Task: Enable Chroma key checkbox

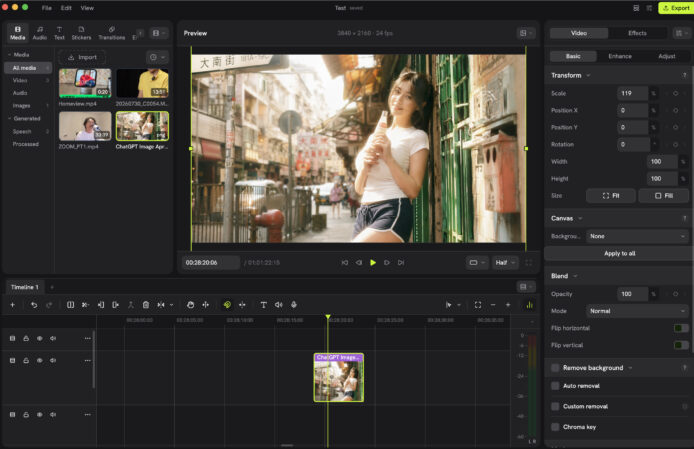Action: [x=555, y=427]
